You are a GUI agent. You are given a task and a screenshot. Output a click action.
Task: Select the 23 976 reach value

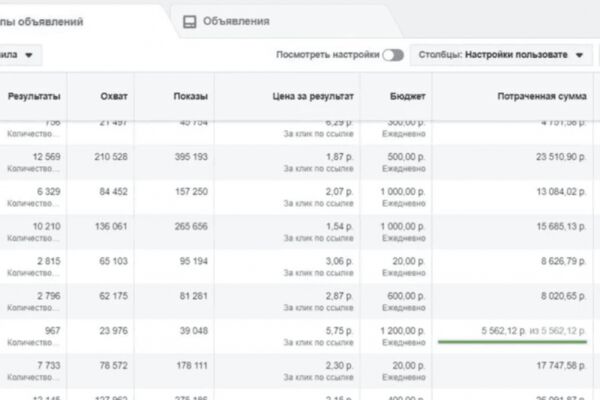tap(114, 331)
